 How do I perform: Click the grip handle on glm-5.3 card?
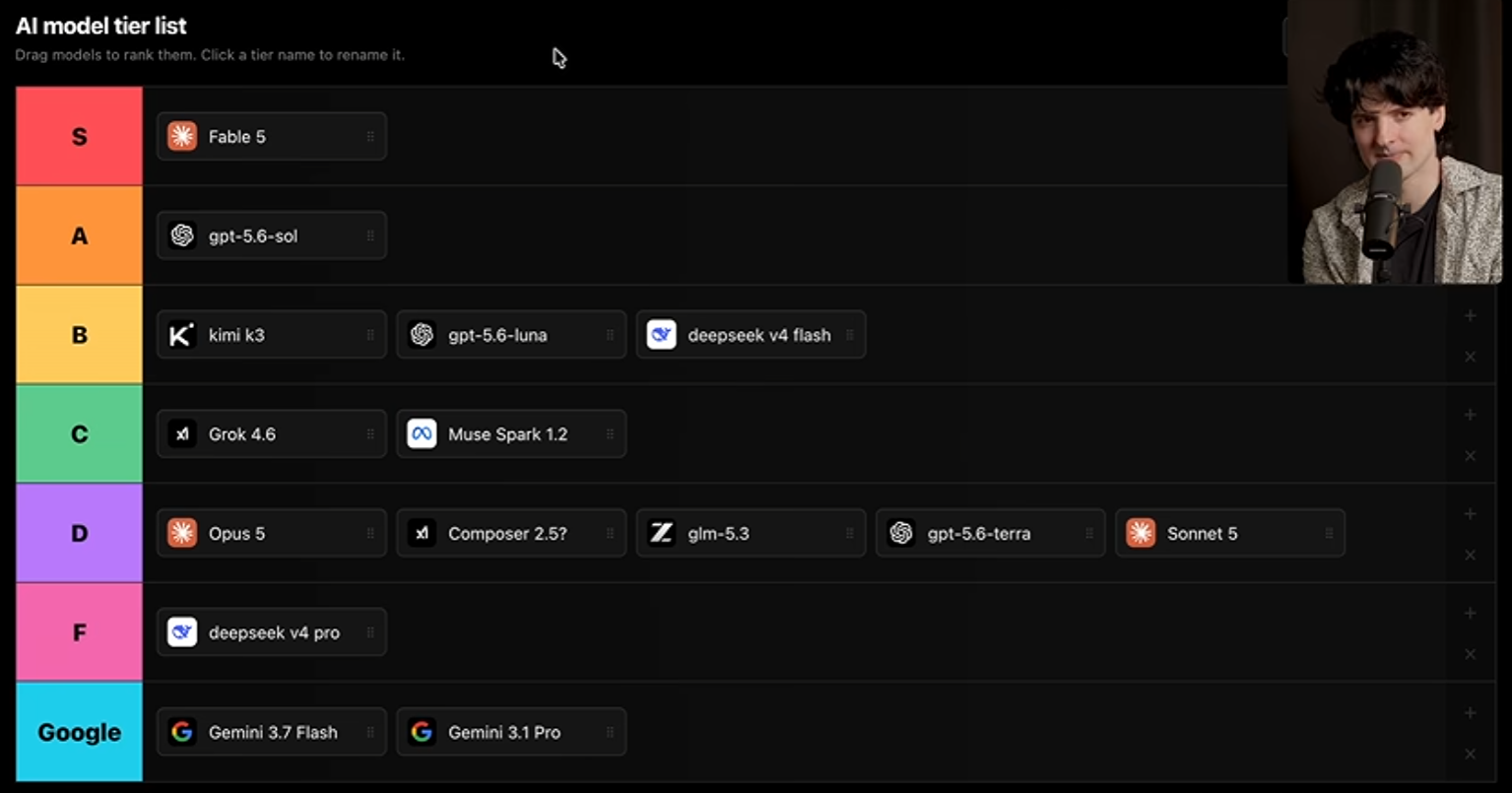point(849,534)
